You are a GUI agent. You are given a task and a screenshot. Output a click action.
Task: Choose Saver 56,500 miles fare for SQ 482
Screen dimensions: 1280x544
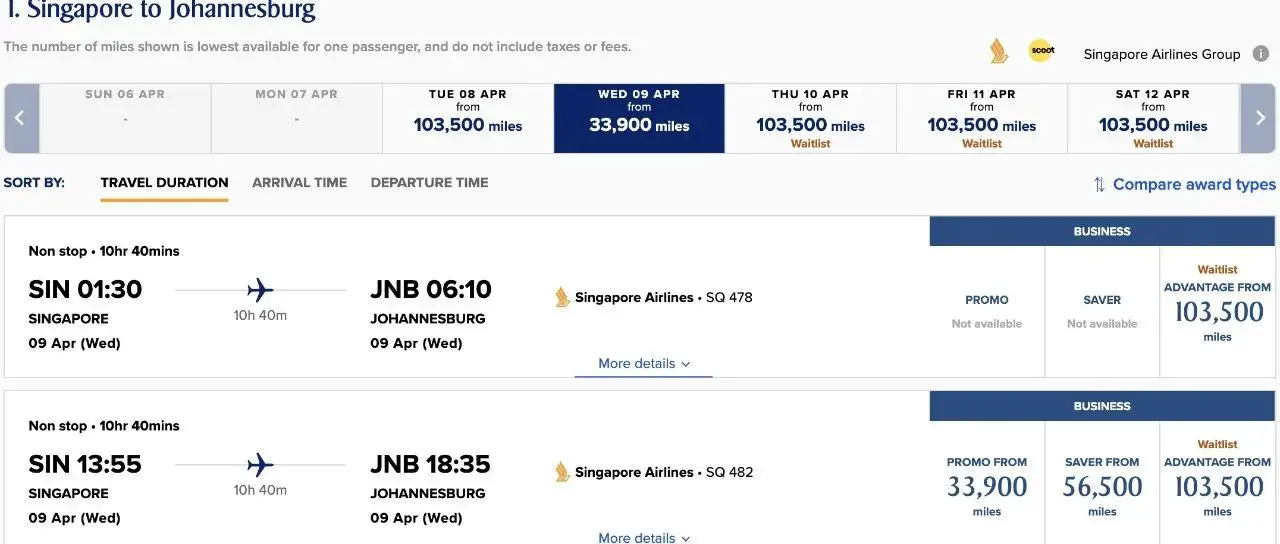pos(1102,487)
